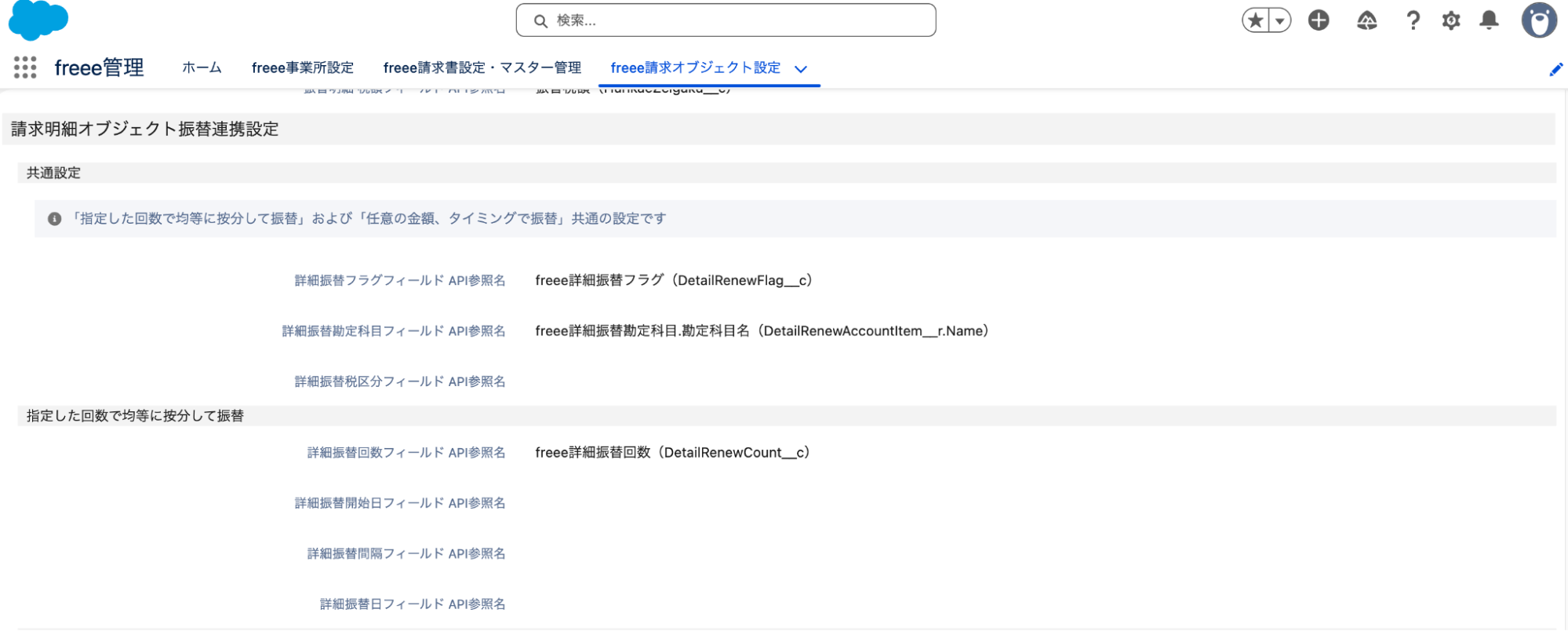Click into the 検索 search field
Image resolution: width=1568 pixels, height=631 pixels.
(726, 20)
